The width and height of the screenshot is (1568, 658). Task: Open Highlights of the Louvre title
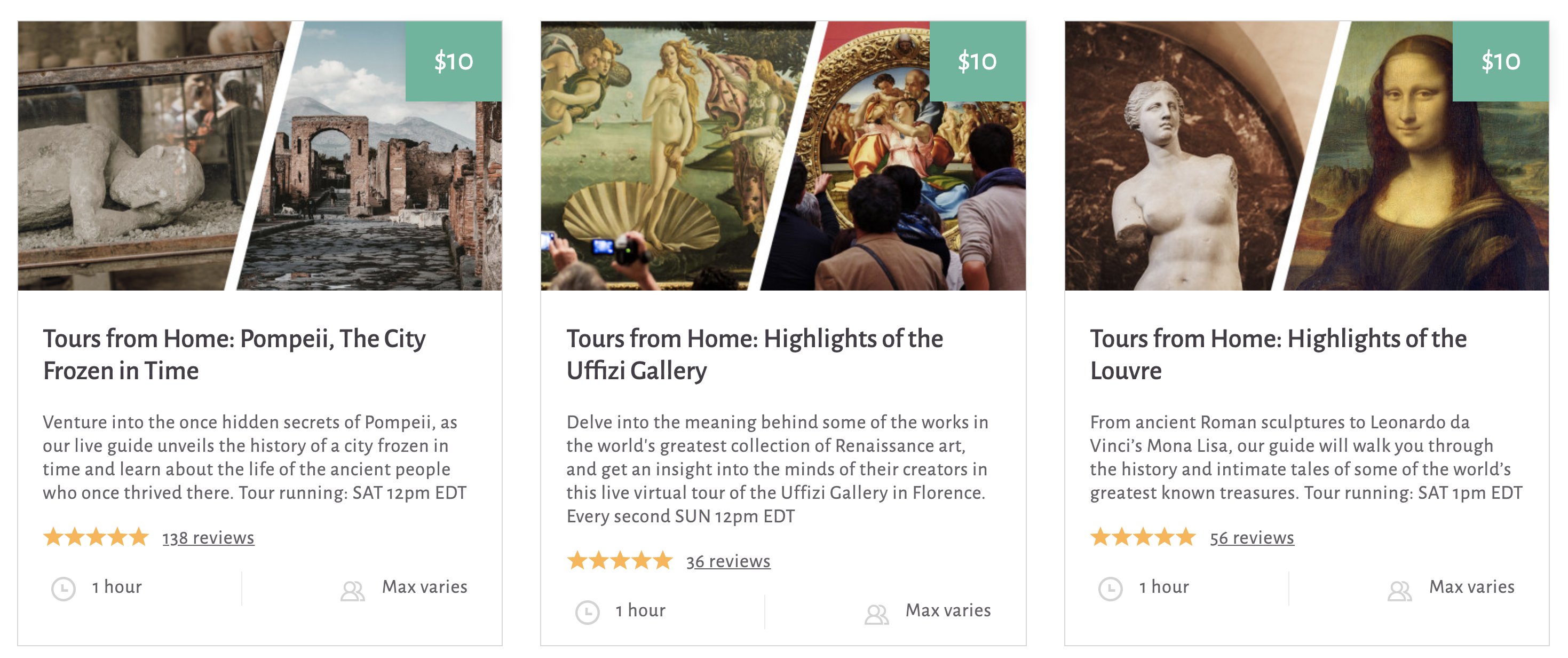(1278, 355)
